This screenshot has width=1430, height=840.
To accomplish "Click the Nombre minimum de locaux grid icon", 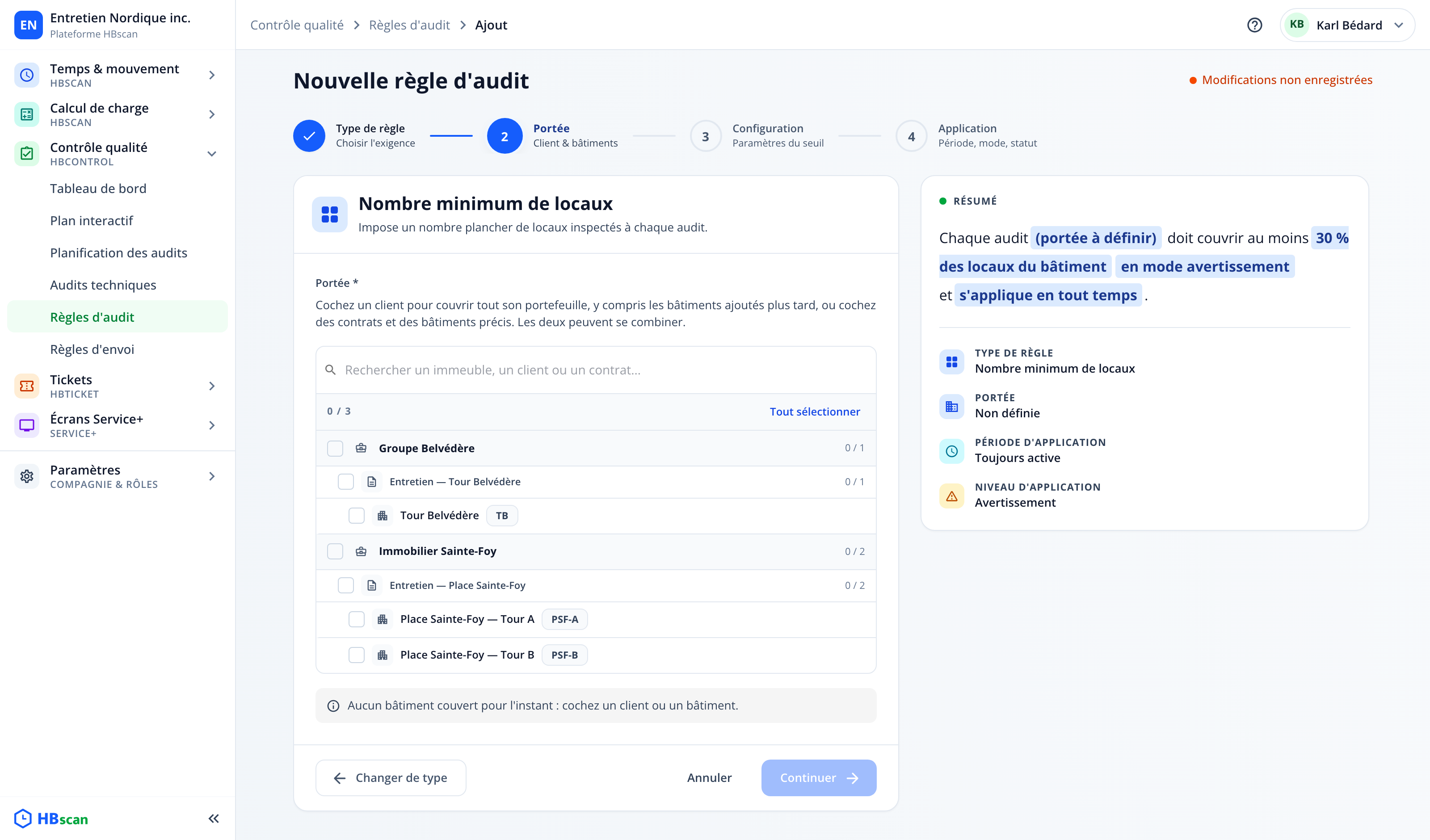I will (x=330, y=214).
